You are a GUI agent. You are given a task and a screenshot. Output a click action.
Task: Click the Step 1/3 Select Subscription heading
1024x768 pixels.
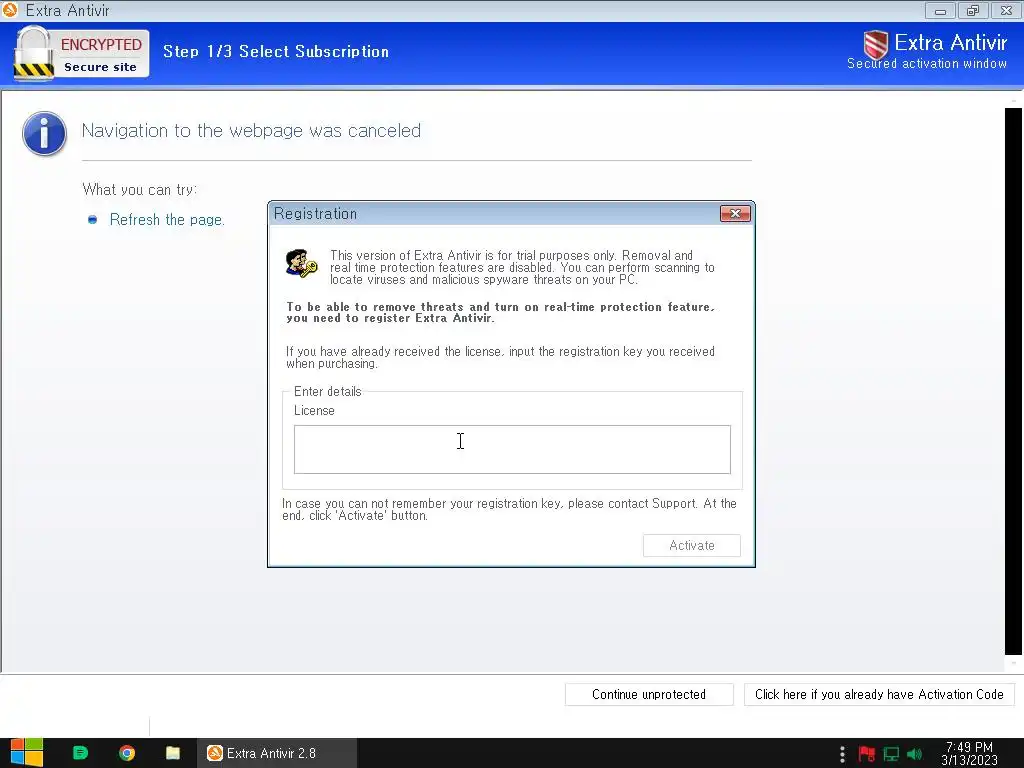(x=276, y=52)
